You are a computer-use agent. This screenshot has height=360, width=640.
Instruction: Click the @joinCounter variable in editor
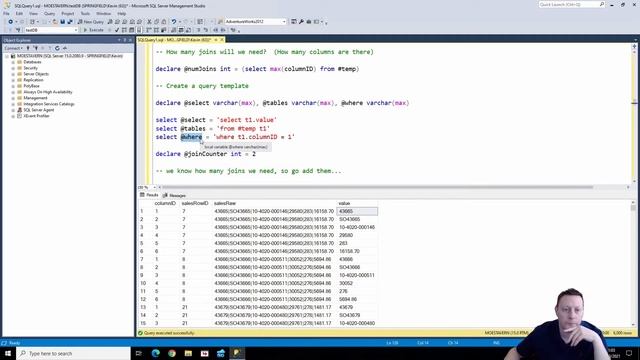(x=205, y=154)
